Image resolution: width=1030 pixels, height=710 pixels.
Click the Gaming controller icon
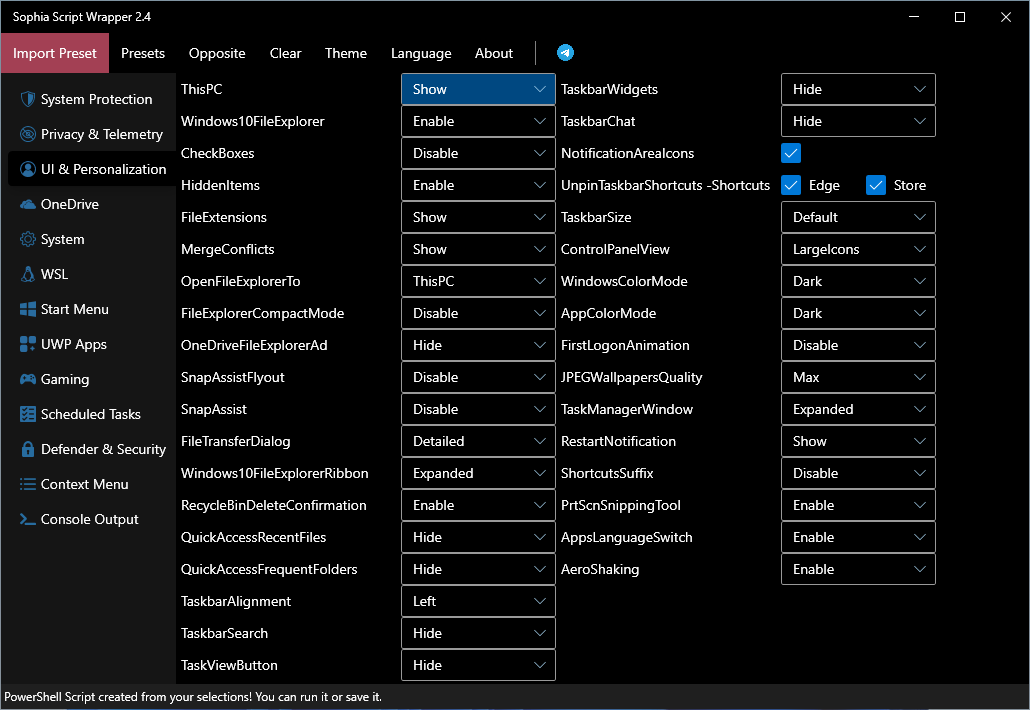[x=28, y=379]
